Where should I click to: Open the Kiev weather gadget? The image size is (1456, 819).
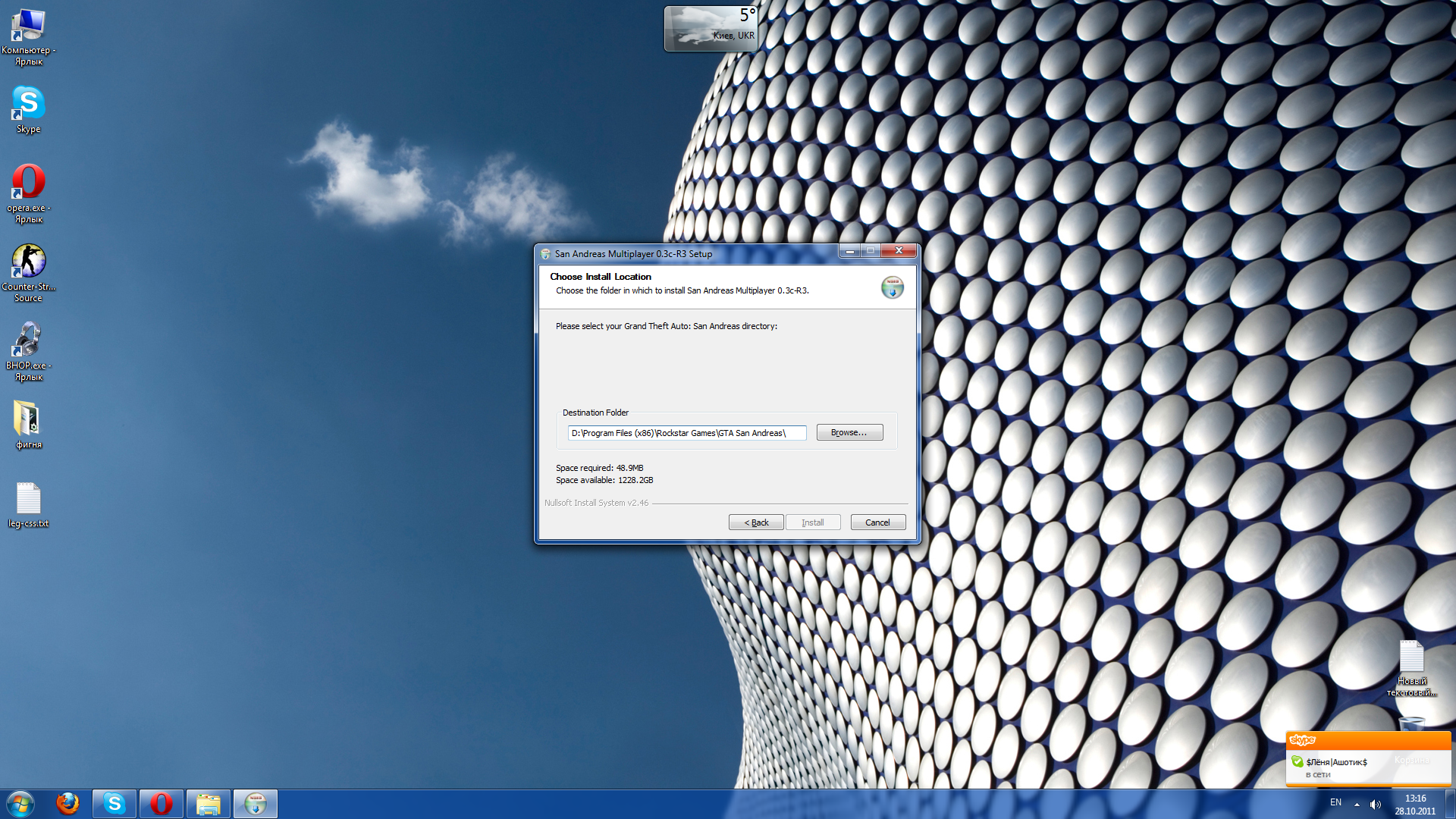click(710, 29)
